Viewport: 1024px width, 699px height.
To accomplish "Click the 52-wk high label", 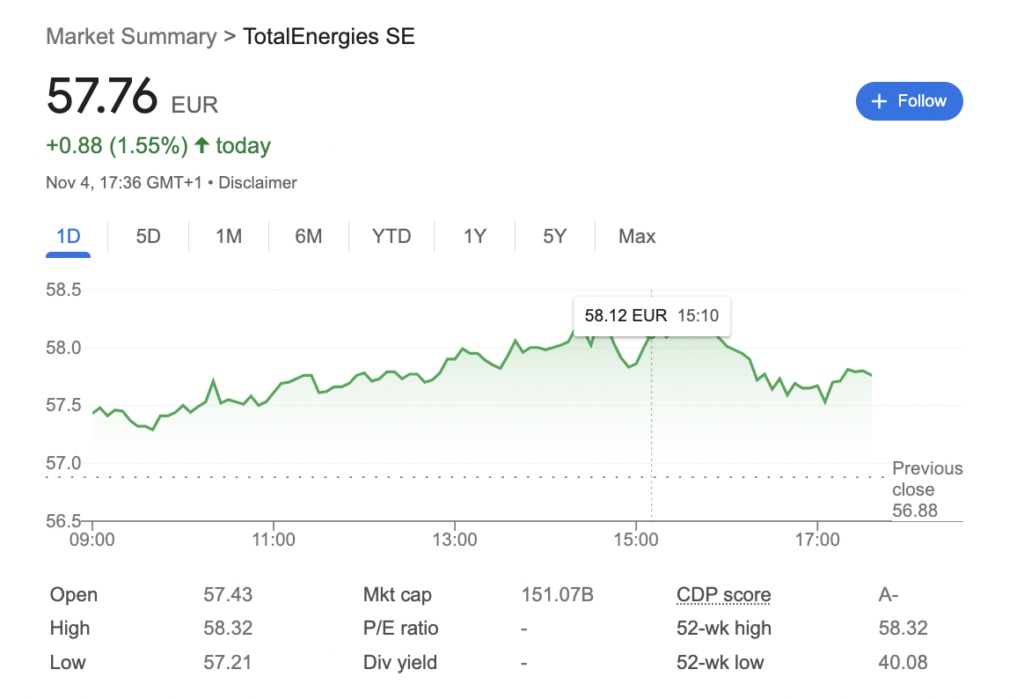I will pos(724,628).
